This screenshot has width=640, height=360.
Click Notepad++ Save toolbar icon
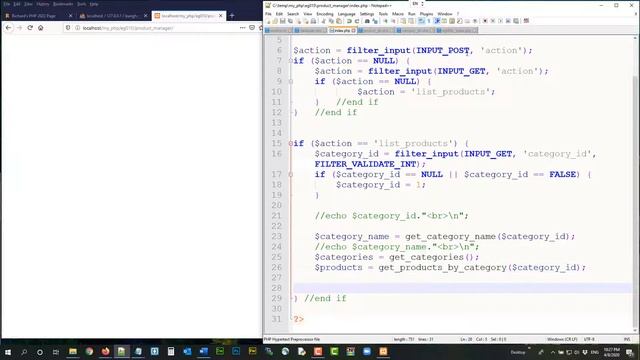[282, 21]
